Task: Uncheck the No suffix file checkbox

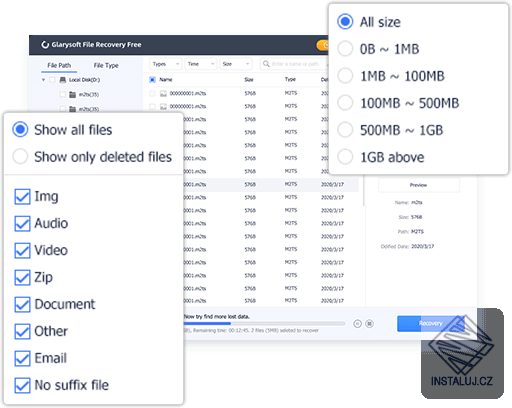Action: [x=22, y=386]
